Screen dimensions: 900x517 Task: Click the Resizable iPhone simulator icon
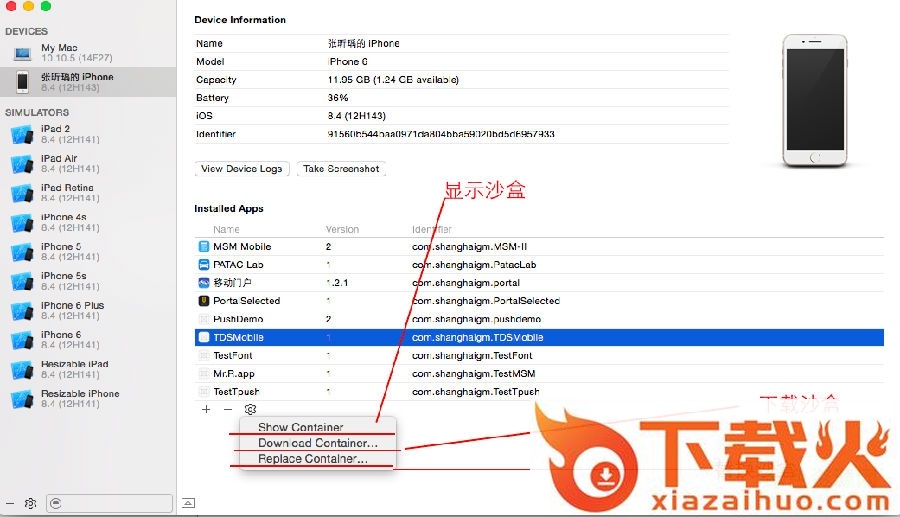[x=22, y=399]
